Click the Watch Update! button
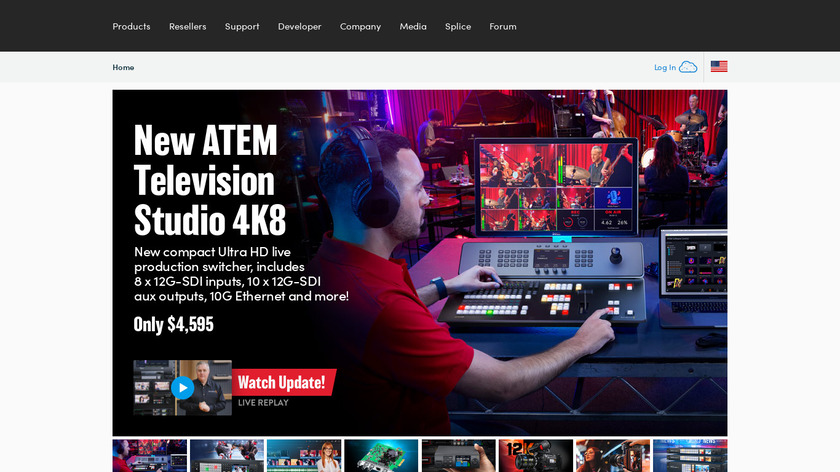The image size is (840, 472). coord(284,382)
